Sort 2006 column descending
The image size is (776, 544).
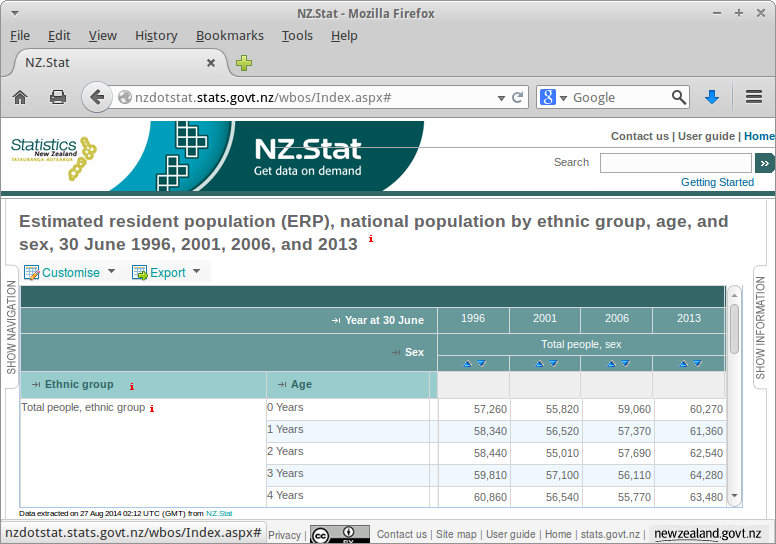tap(625, 363)
